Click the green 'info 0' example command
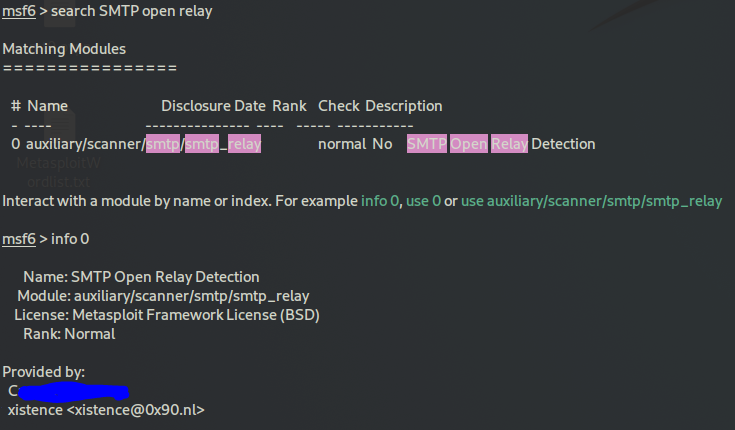 (380, 201)
